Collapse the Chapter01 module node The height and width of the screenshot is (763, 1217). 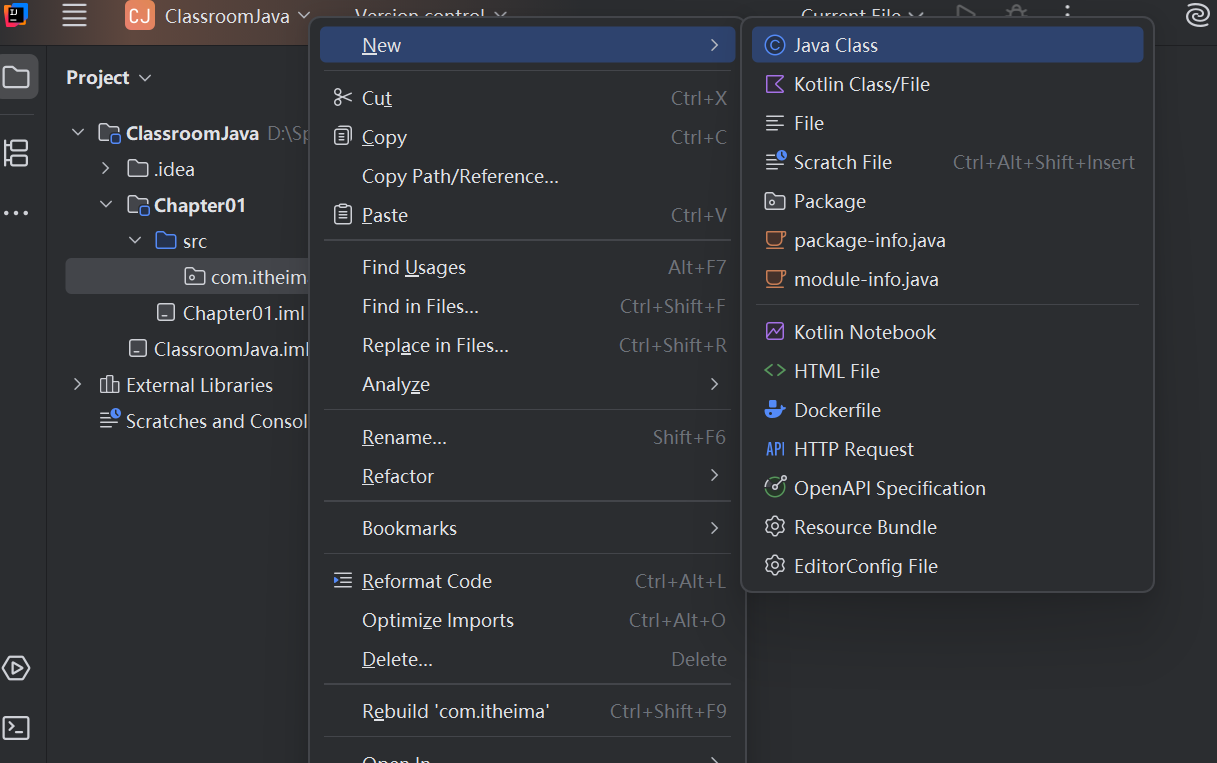(106, 205)
